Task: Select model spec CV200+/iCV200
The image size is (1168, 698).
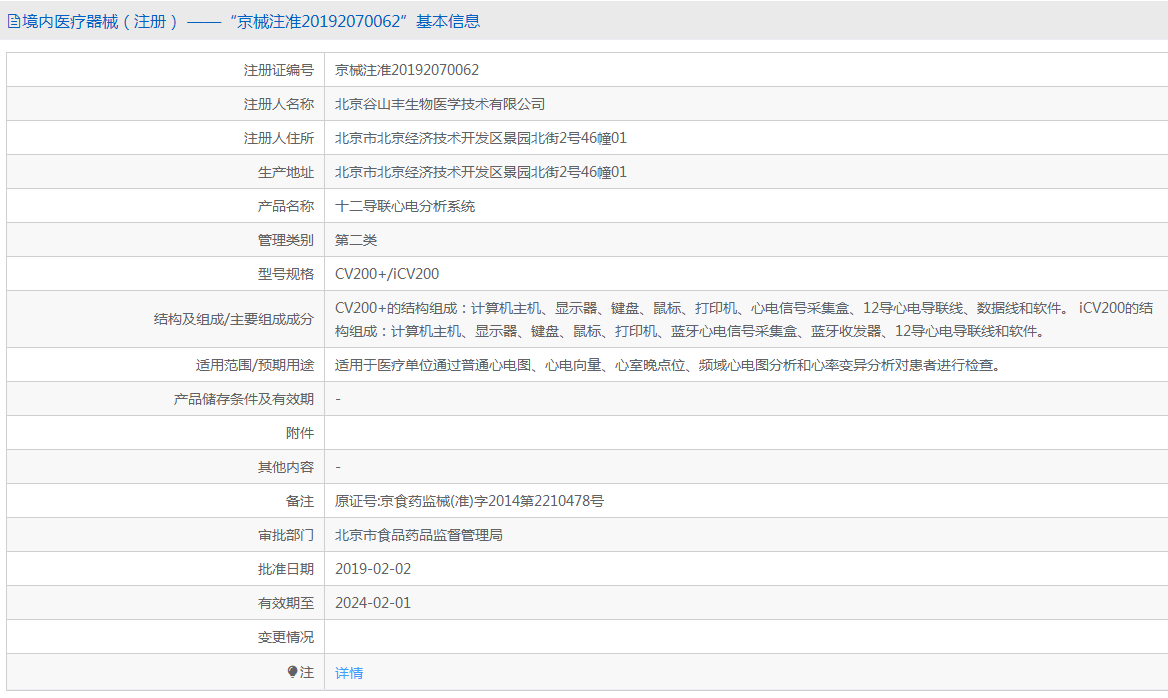Action: [387, 274]
